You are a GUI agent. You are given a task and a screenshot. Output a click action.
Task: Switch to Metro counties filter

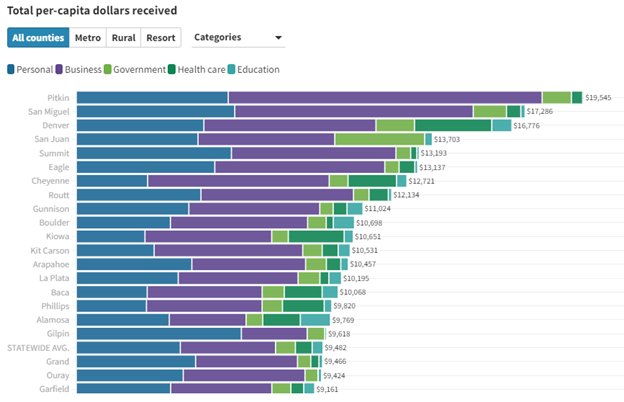88,38
